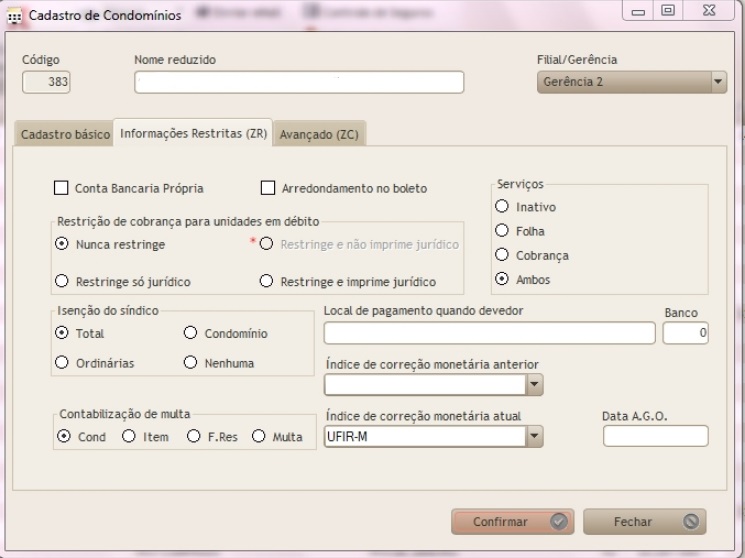Select Restringe e não imprime jurídico
This screenshot has width=745, height=558.
pos(266,244)
